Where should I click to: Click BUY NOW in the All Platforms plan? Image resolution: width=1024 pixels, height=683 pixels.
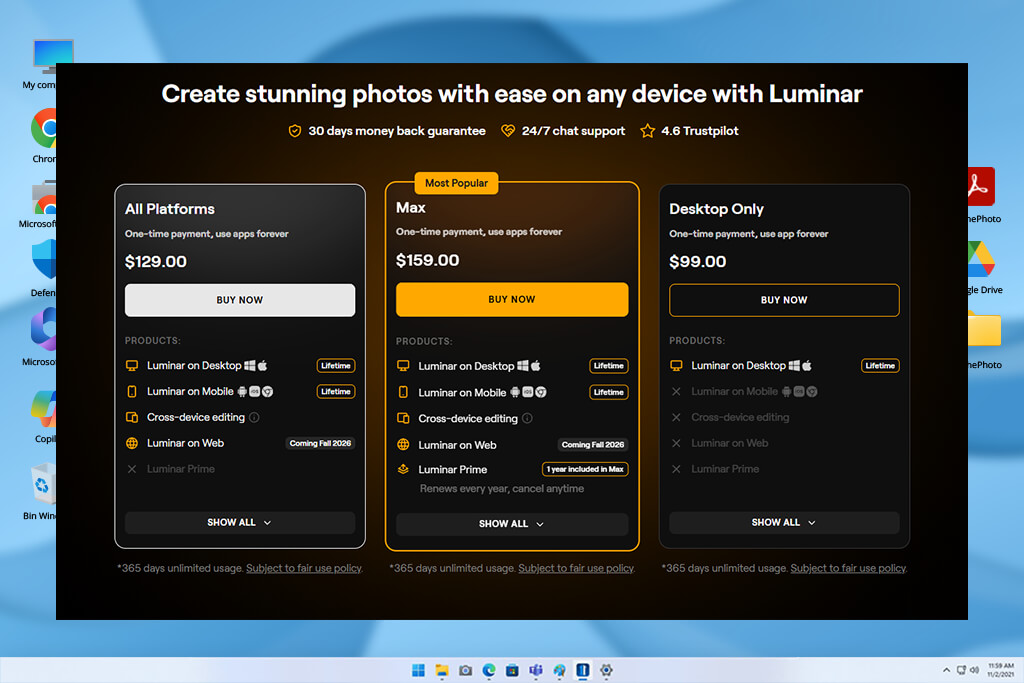click(x=240, y=300)
